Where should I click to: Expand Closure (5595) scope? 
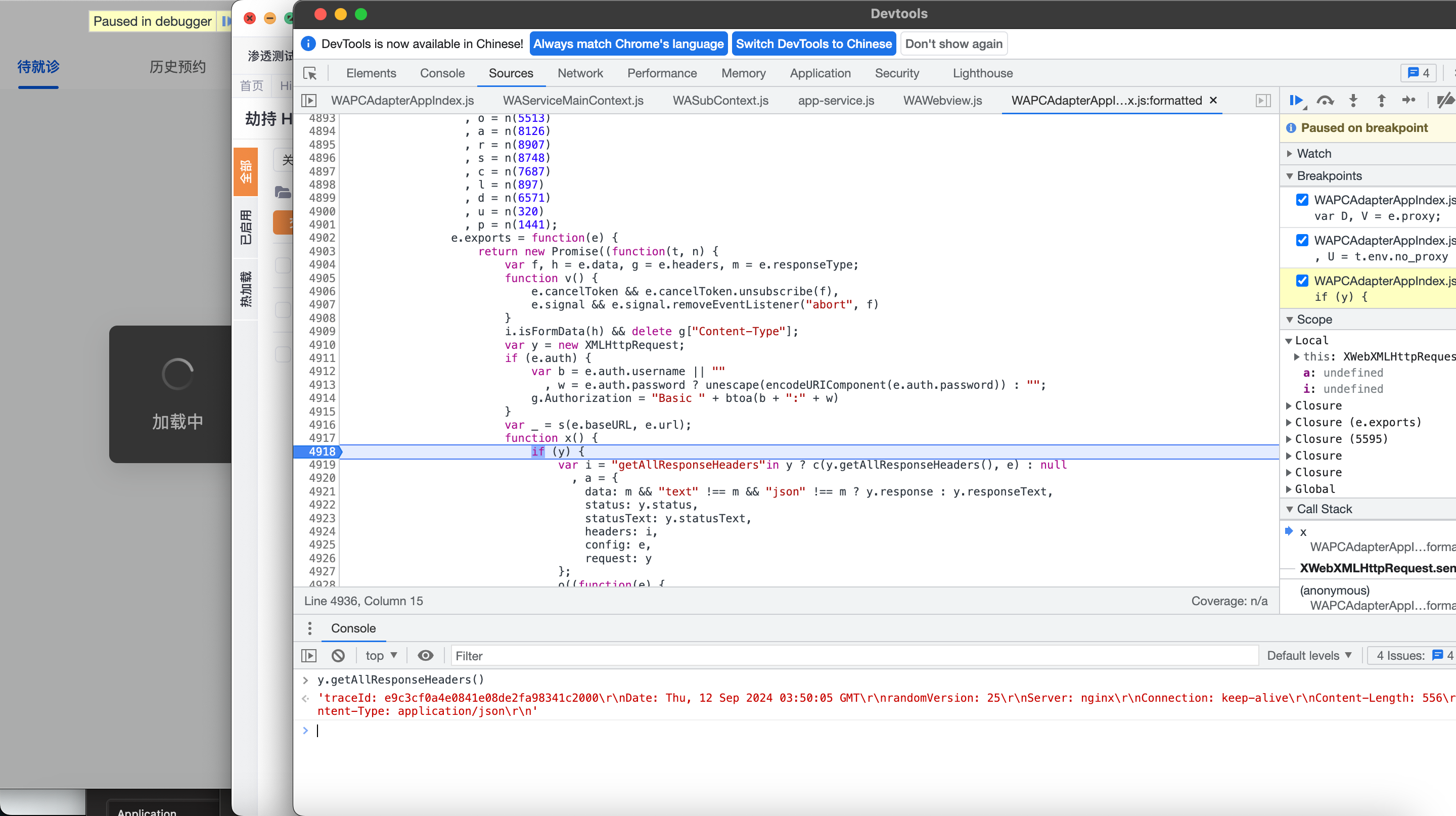(x=1289, y=439)
